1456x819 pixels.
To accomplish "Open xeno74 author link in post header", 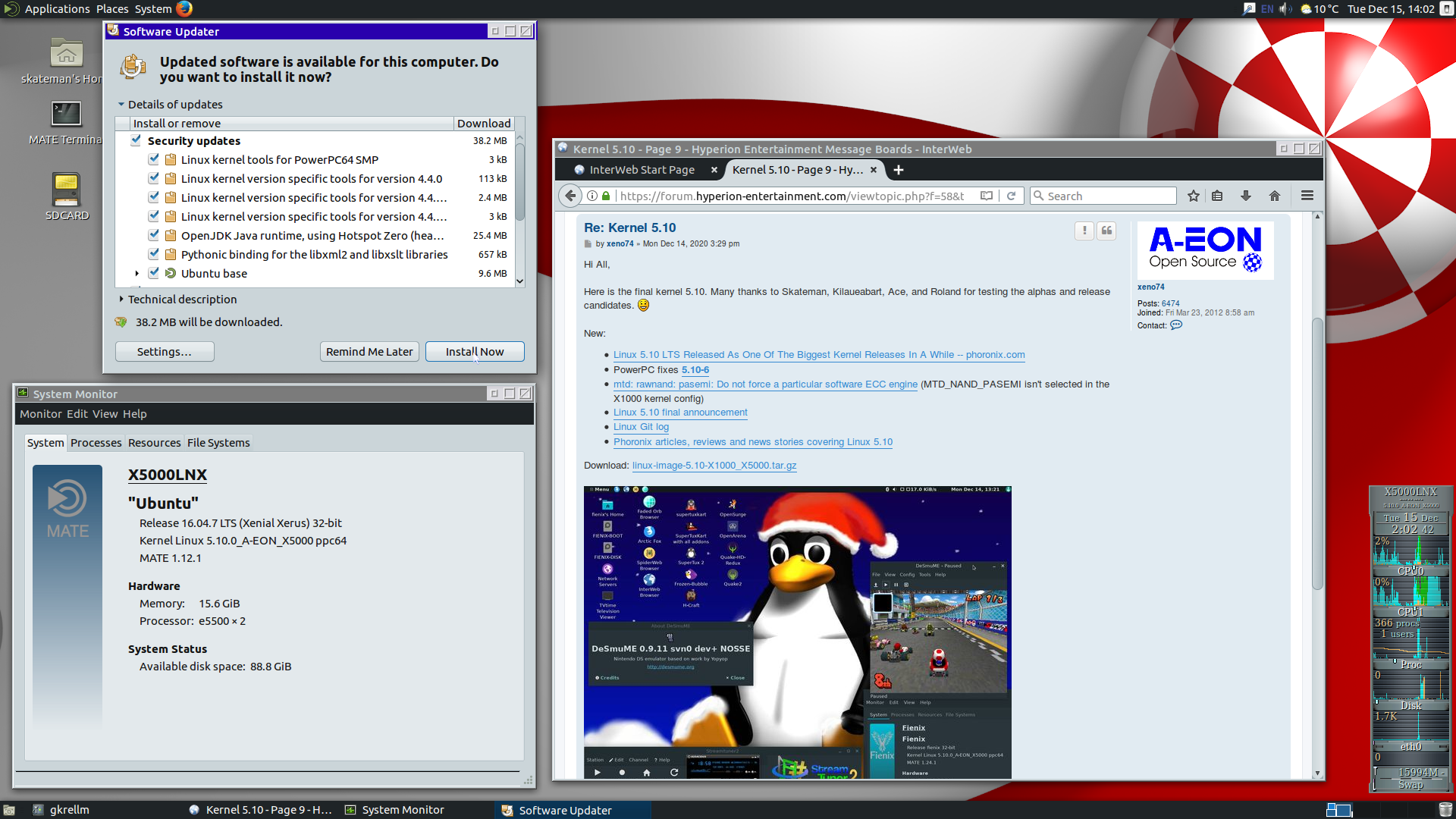I will [620, 244].
